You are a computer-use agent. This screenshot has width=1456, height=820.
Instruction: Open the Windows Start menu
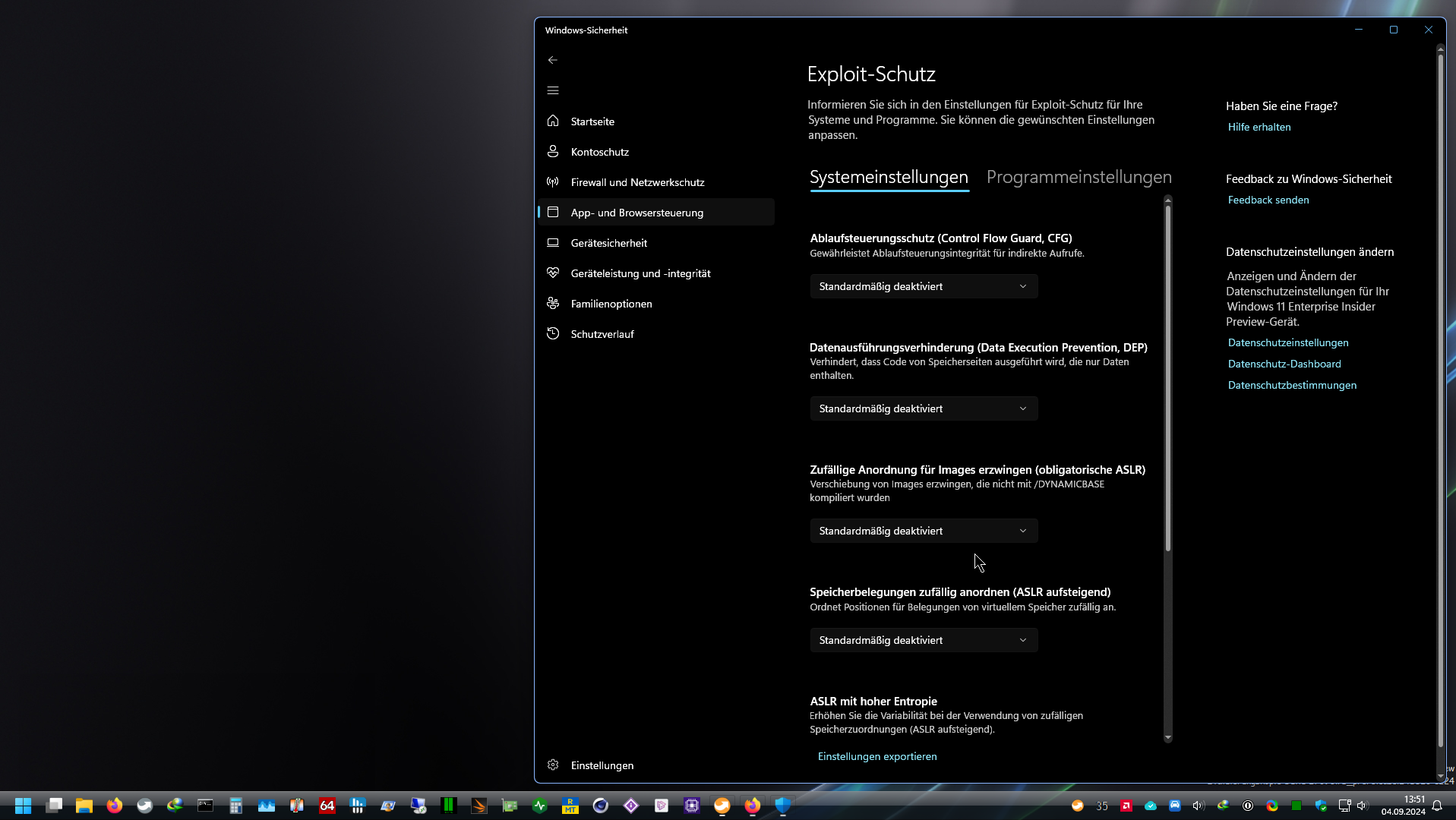point(24,806)
